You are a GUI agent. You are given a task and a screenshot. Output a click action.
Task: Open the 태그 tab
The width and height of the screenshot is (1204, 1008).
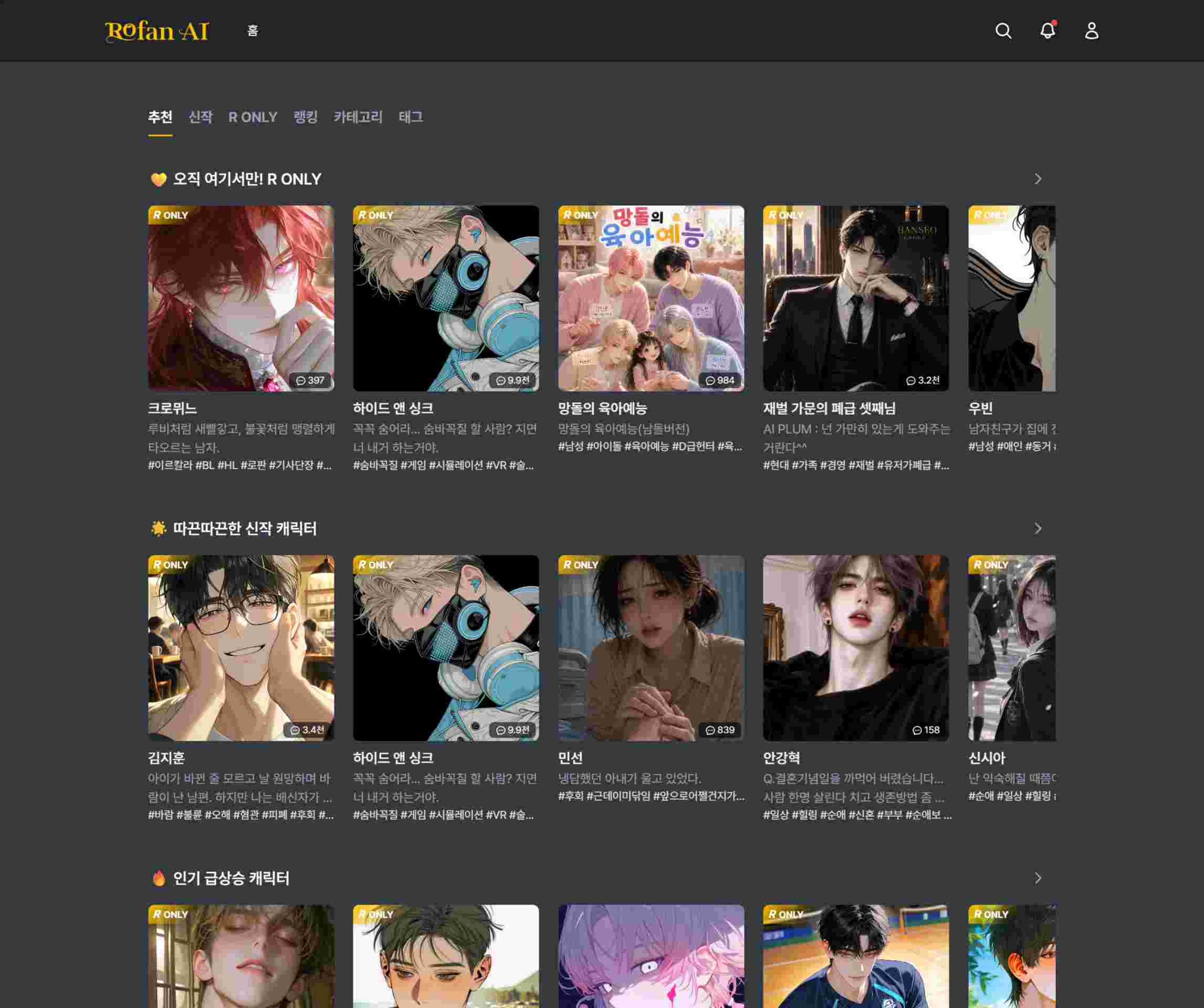tap(411, 117)
